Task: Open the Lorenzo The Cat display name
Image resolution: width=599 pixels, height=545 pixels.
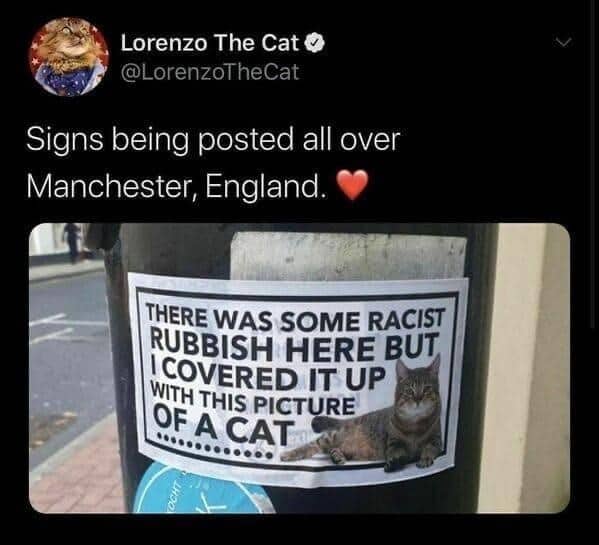Action: 209,43
